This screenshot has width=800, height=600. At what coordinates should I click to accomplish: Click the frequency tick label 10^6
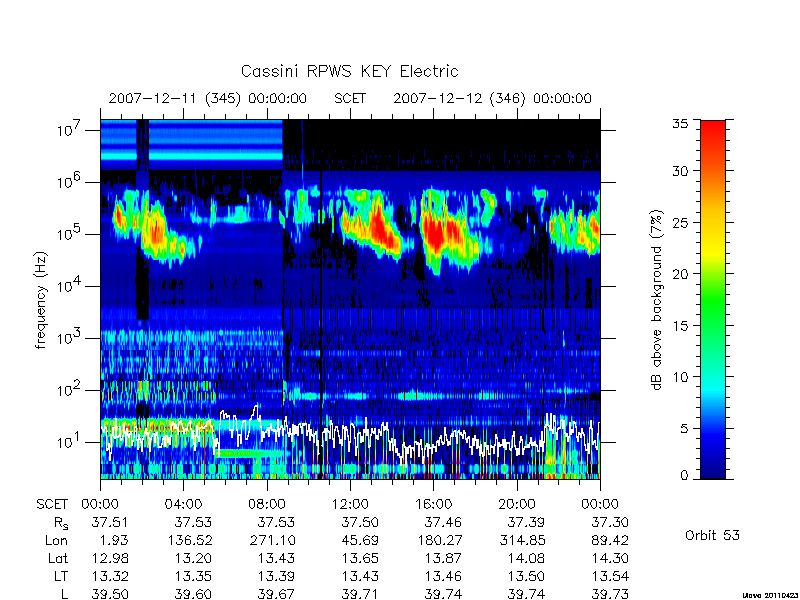pyautogui.click(x=70, y=181)
